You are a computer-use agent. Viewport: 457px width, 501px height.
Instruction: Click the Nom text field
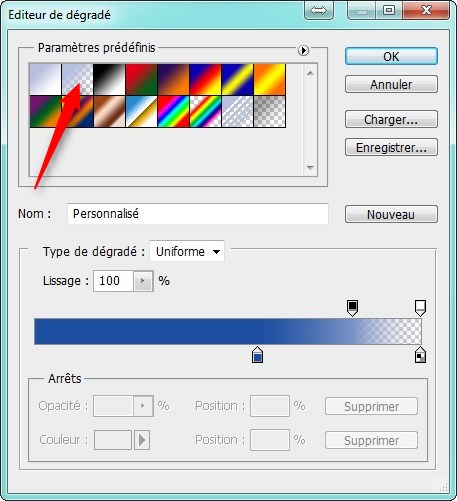coord(198,214)
